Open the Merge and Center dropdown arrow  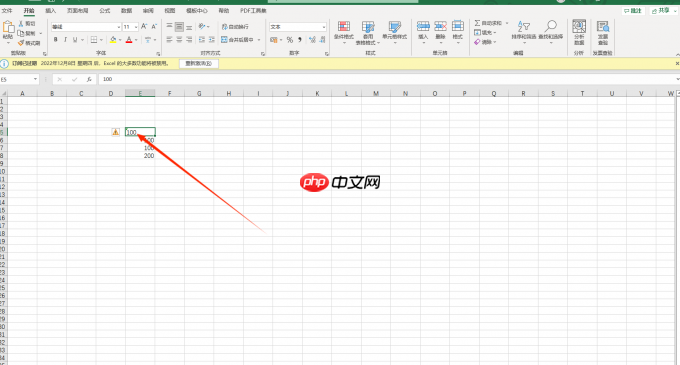click(x=259, y=40)
